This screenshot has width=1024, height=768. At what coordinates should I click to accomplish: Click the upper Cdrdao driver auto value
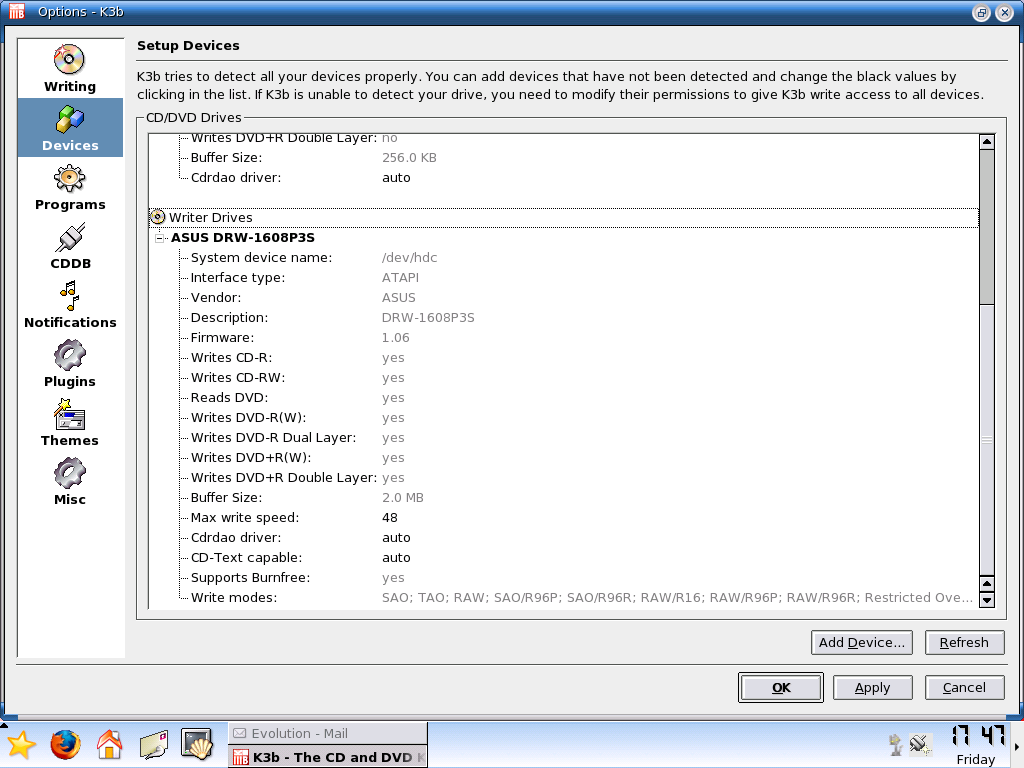pyautogui.click(x=396, y=178)
